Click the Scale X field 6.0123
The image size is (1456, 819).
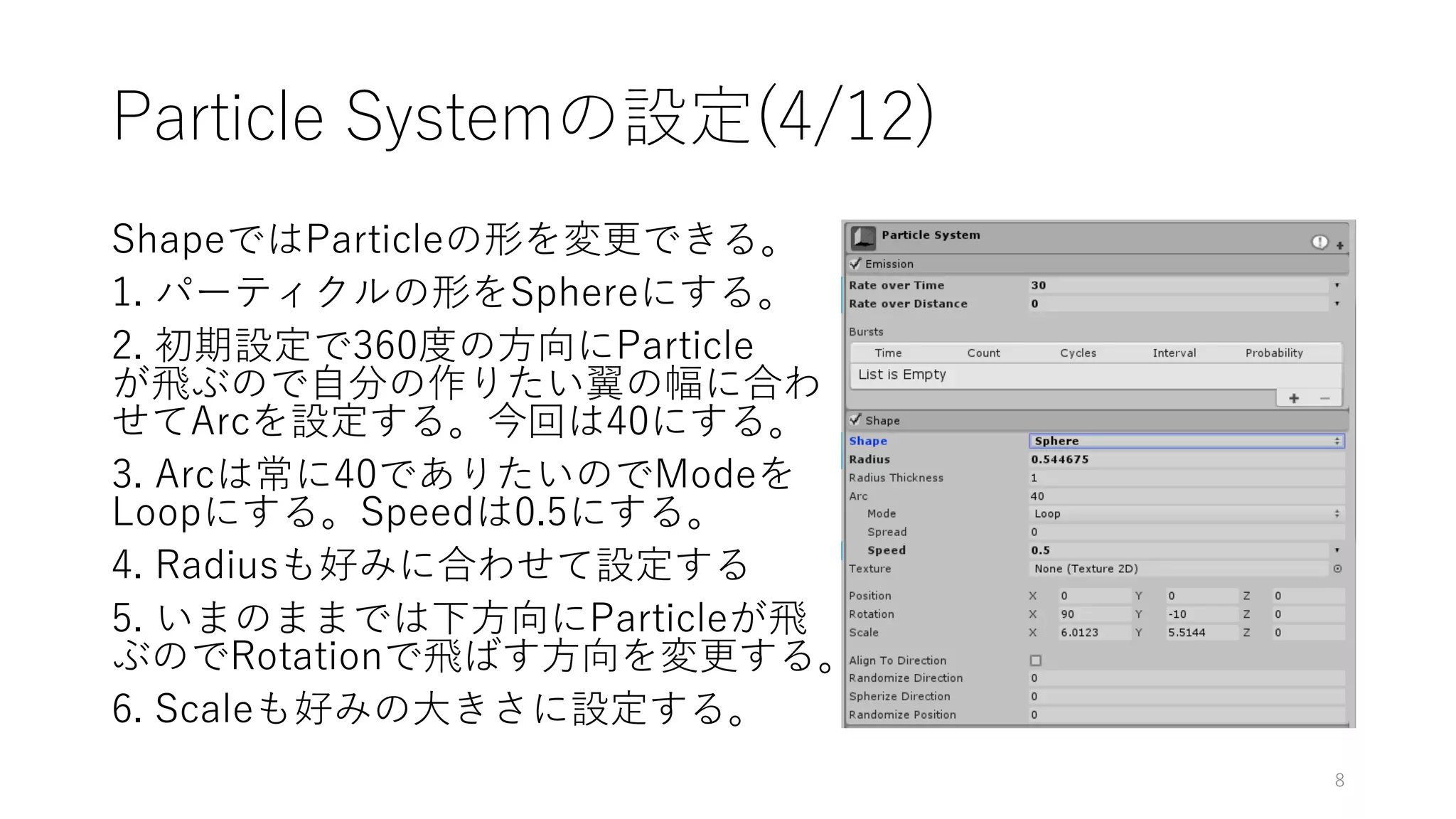(x=1094, y=633)
